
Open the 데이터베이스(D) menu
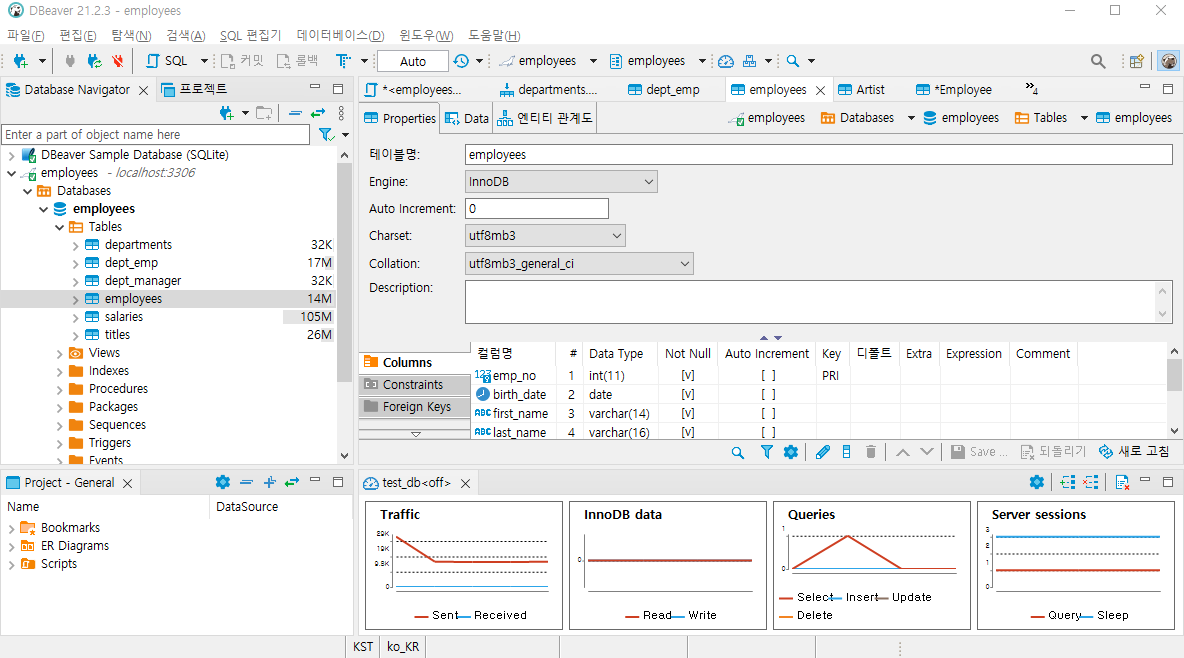click(x=341, y=36)
